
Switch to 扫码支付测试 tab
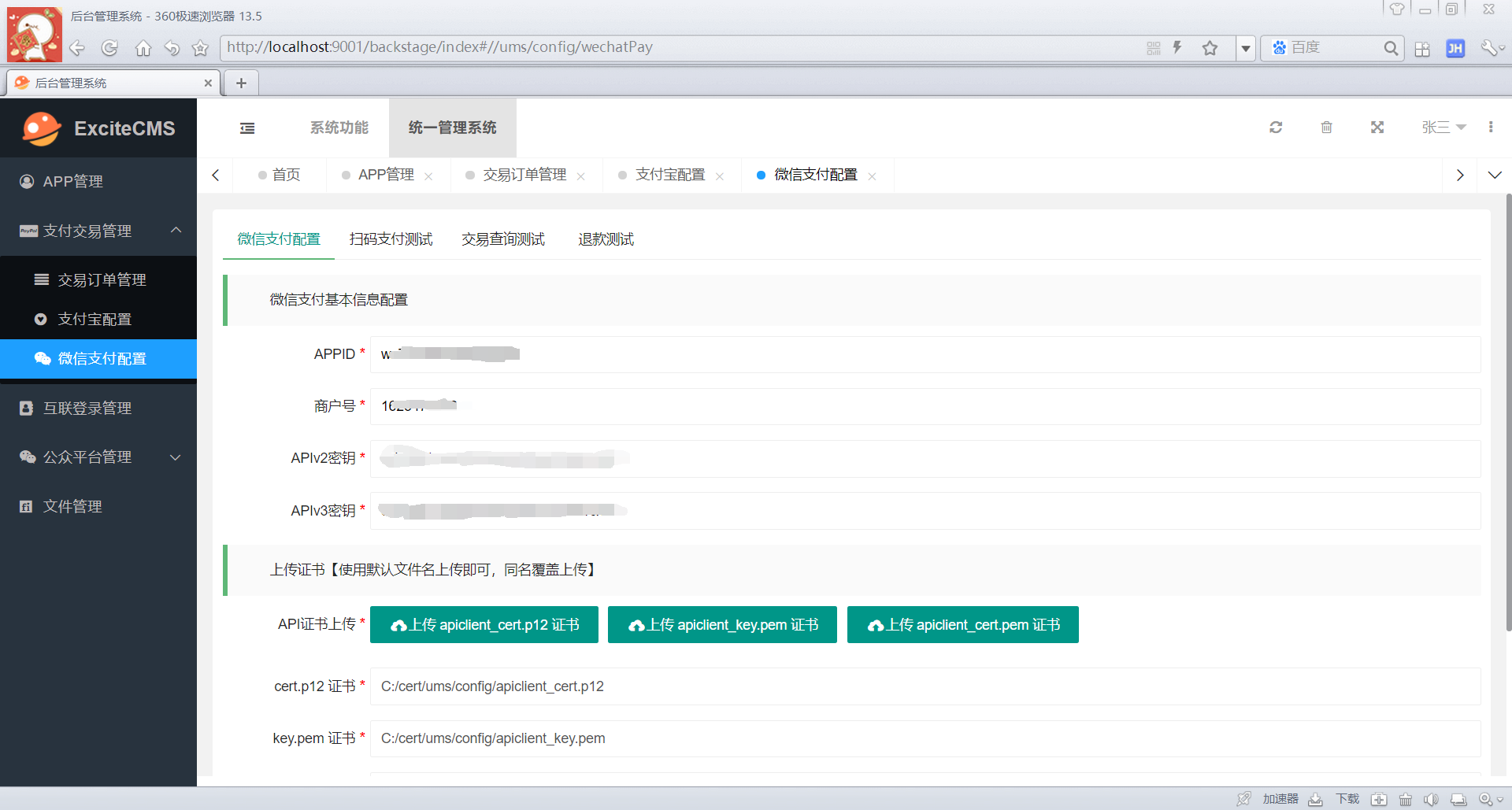(x=391, y=239)
